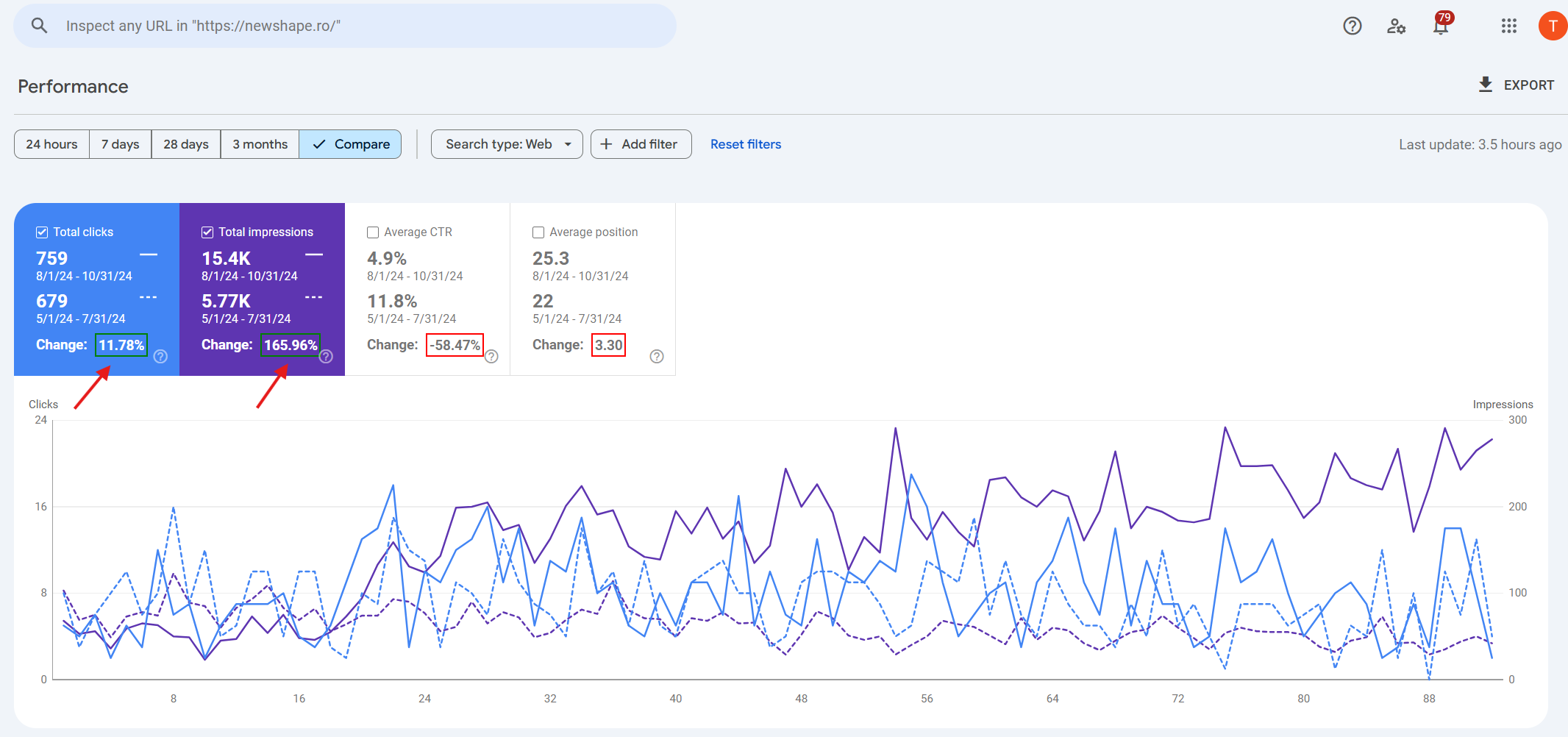
Task: Focus the Inspect any URL search field
Action: point(345,26)
